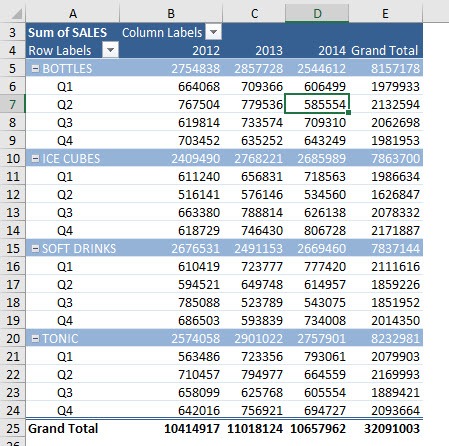449x446 pixels.
Task: Click the Grand Total column header
Action: click(x=385, y=50)
